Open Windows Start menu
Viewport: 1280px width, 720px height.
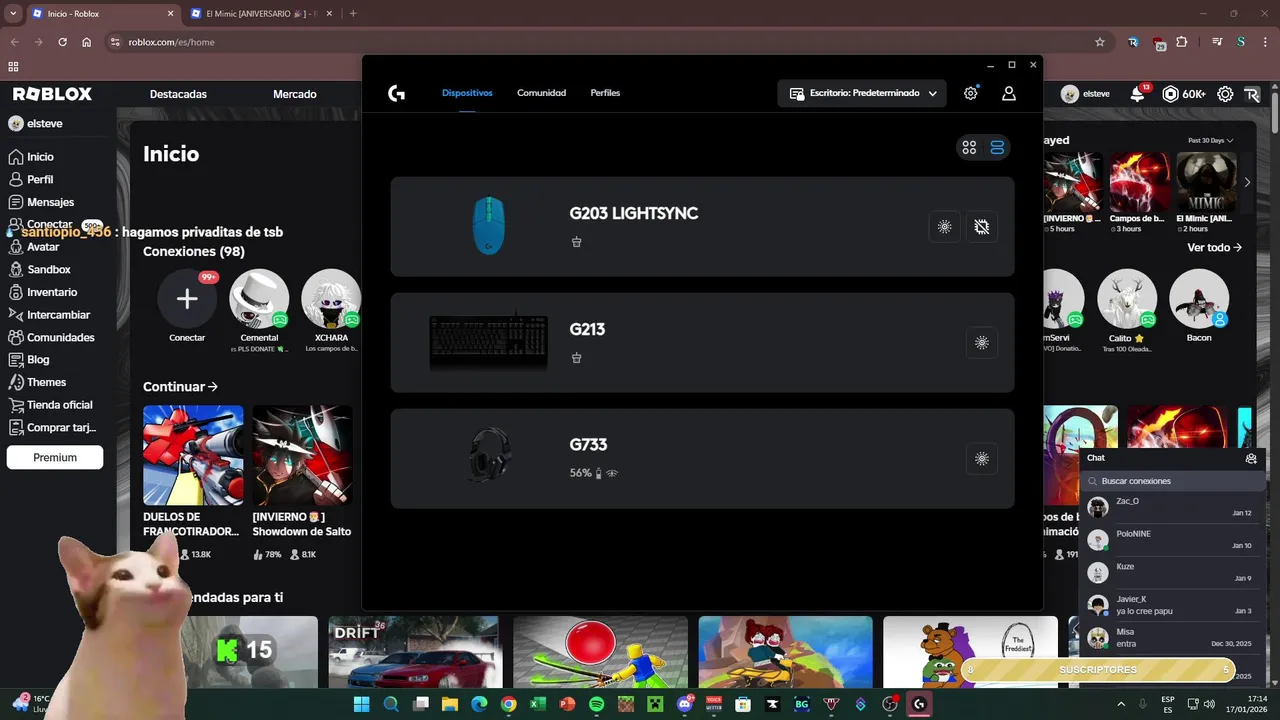point(361,704)
